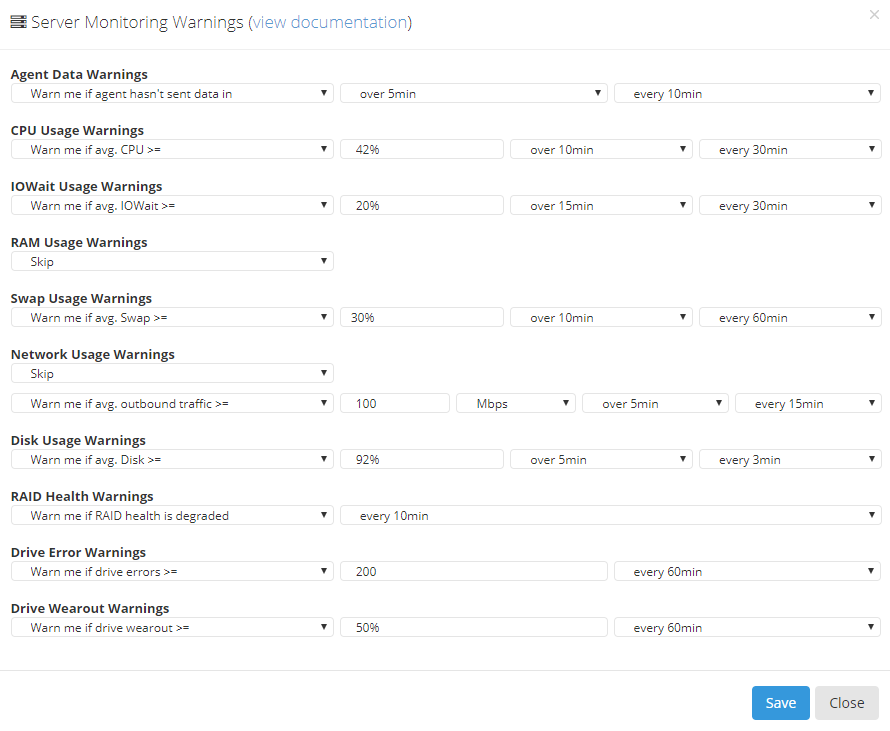Open the IOWait 'over 15min' duration dropdown
This screenshot has width=890, height=731.
pyautogui.click(x=601, y=205)
